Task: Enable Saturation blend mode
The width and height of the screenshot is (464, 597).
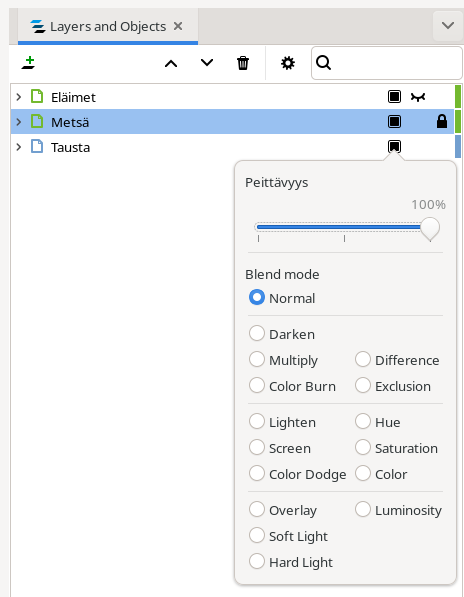Action: click(x=396, y=448)
